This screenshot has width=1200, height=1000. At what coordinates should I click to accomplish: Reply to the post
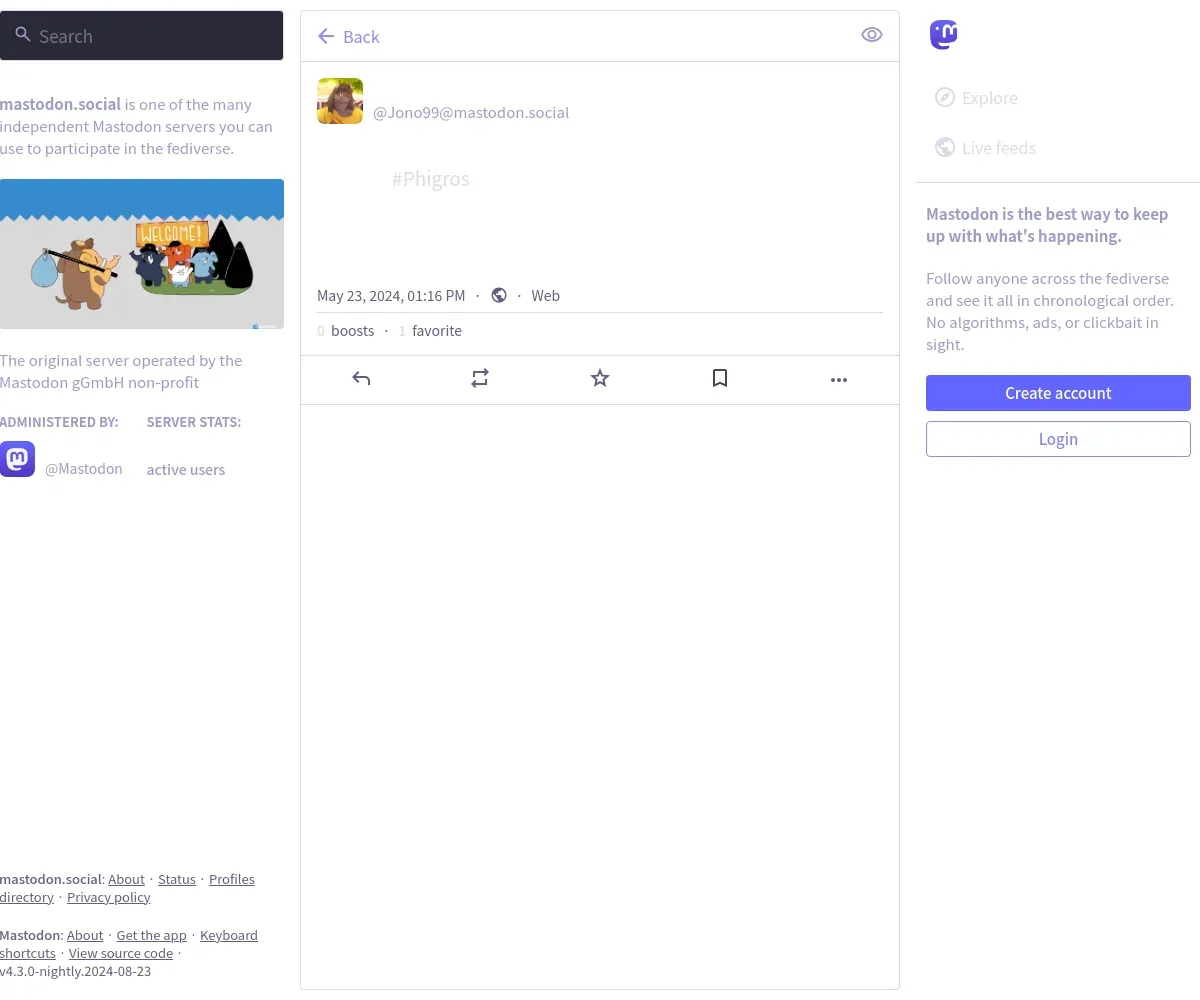click(361, 379)
